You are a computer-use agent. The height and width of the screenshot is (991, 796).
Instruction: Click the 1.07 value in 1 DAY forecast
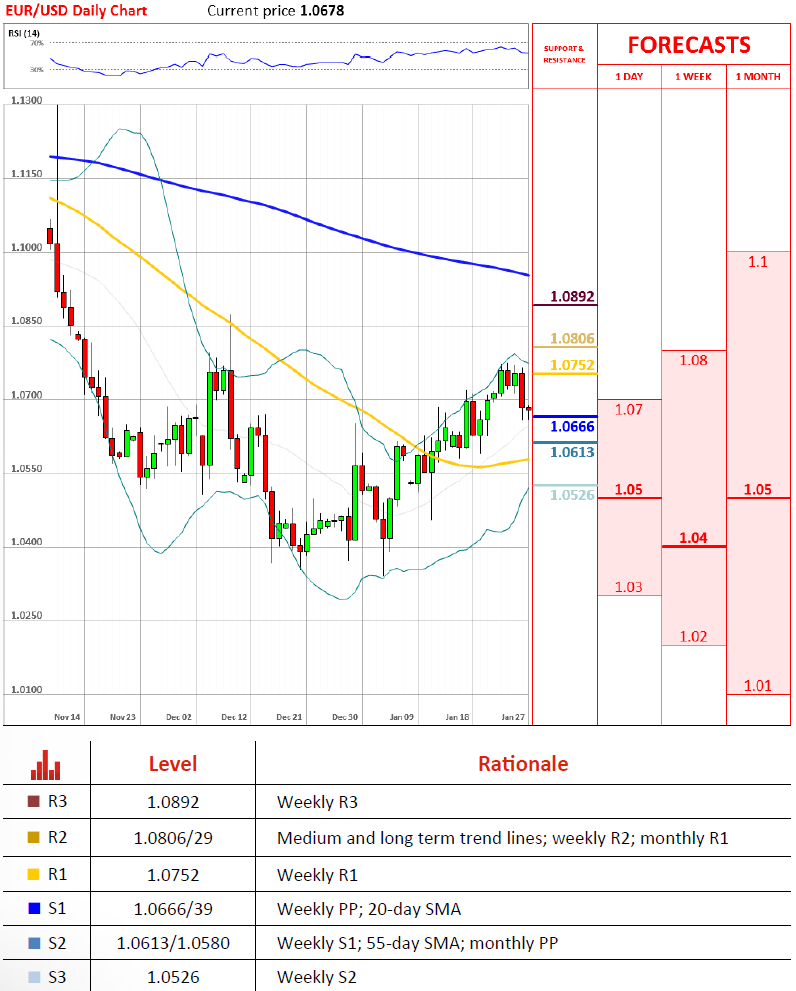click(628, 410)
